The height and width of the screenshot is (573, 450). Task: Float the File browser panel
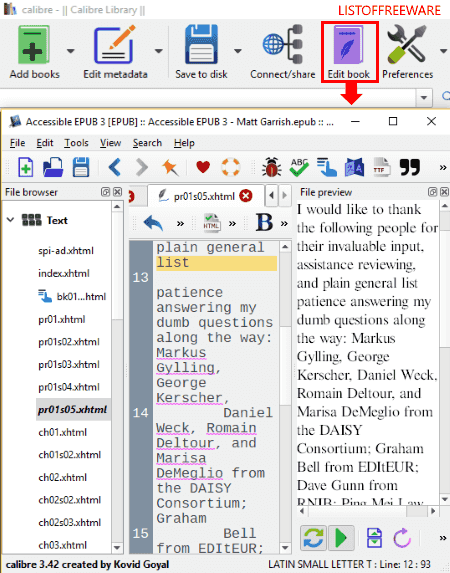click(105, 192)
